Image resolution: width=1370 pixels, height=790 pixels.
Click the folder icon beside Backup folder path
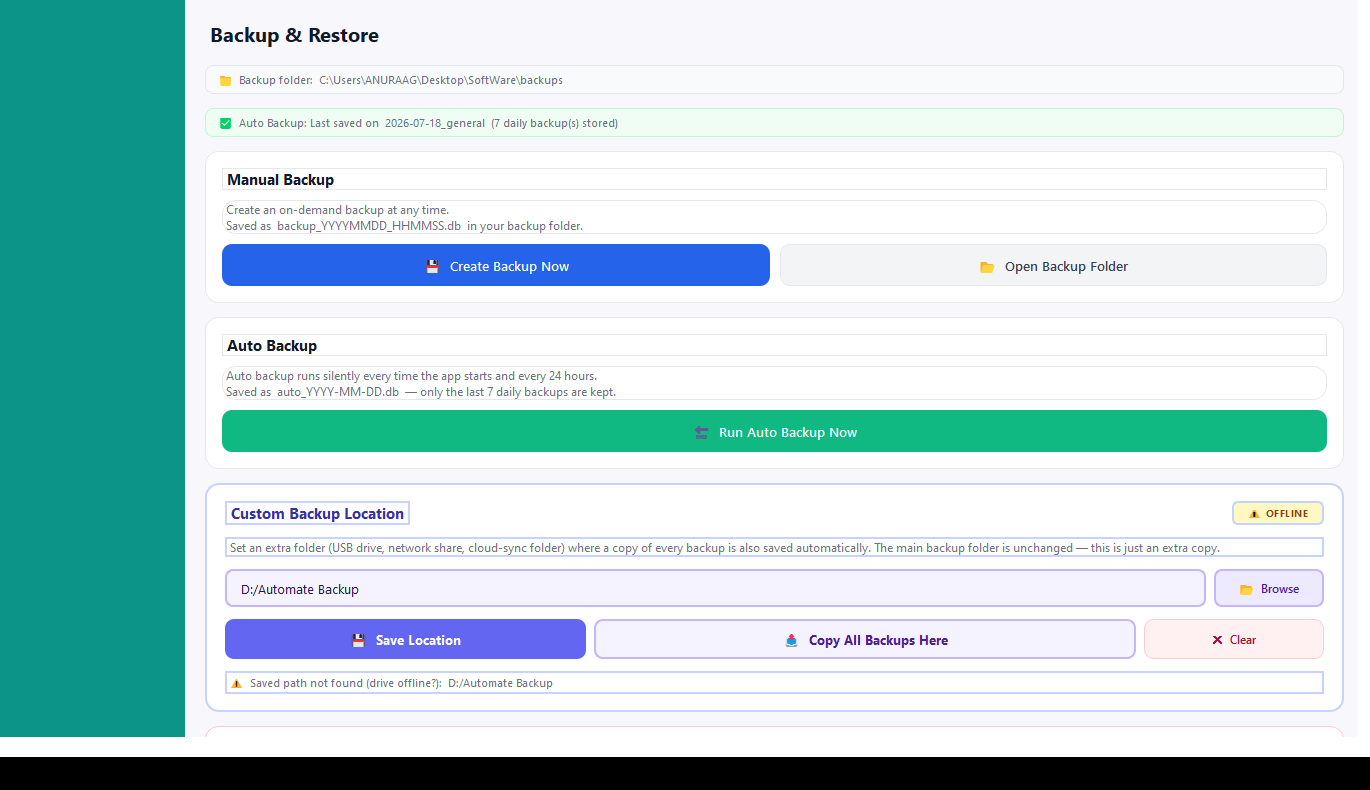(x=225, y=80)
